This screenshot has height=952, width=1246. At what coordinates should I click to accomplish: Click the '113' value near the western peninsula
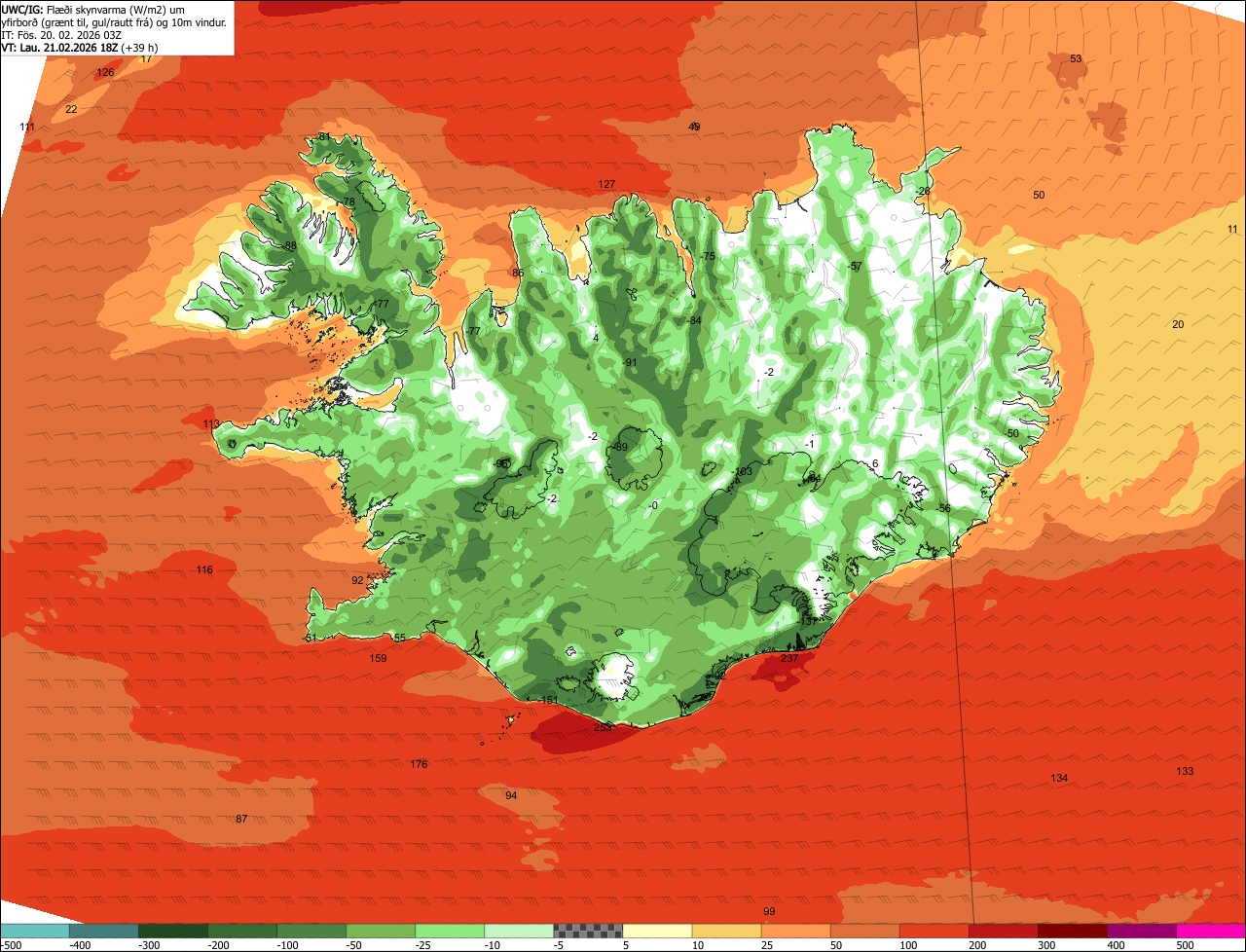211,424
